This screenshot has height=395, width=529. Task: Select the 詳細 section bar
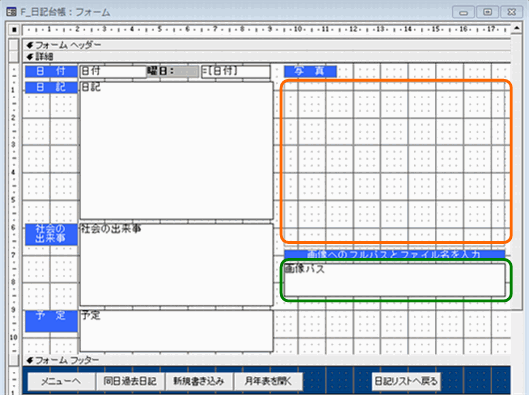(x=267, y=56)
